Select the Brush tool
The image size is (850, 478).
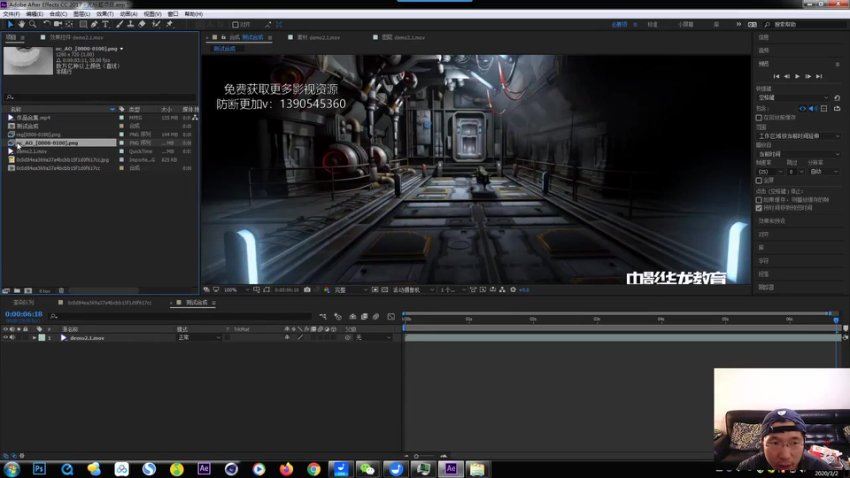click(119, 24)
